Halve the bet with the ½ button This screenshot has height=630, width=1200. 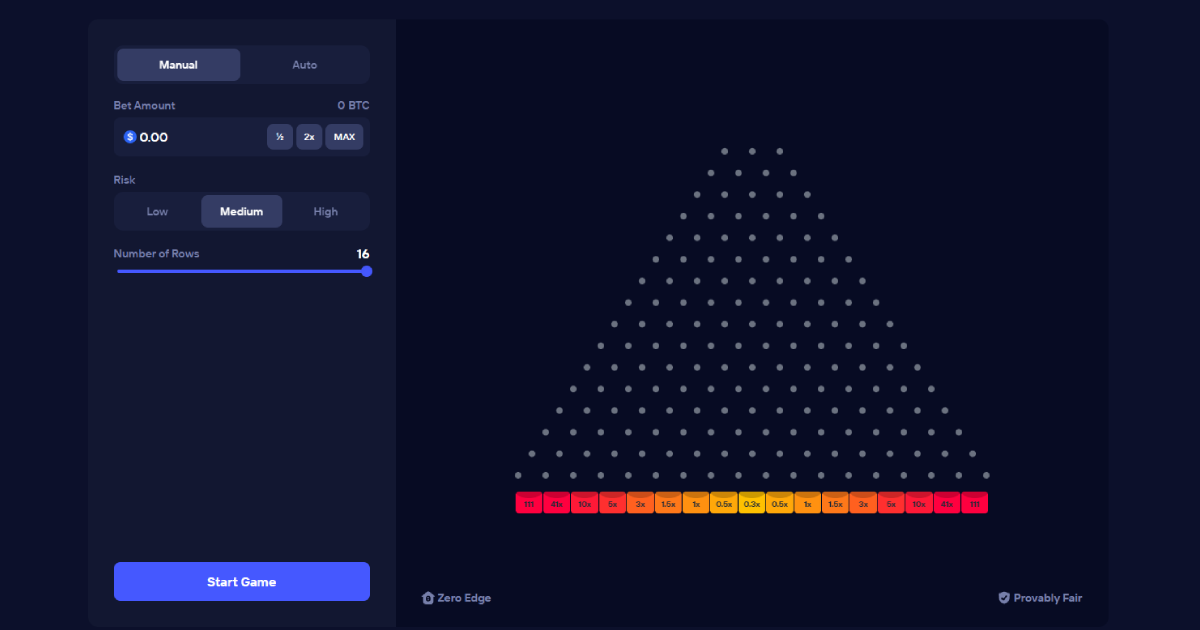point(280,137)
